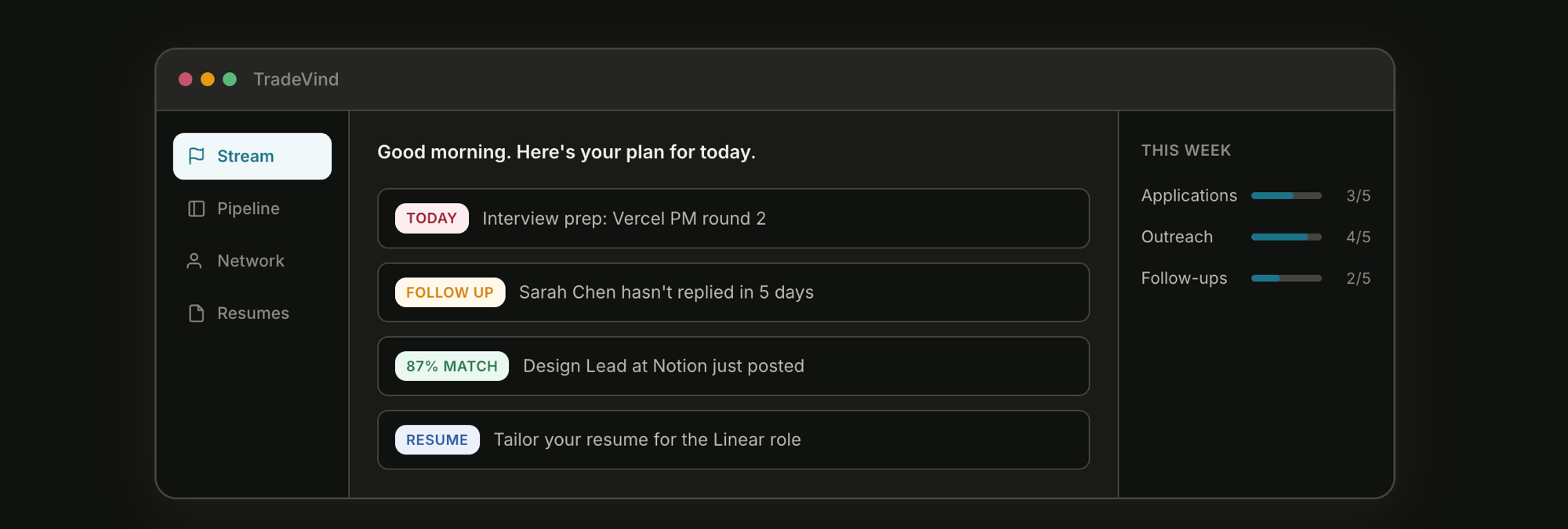Open the Resumes section

coord(253,313)
